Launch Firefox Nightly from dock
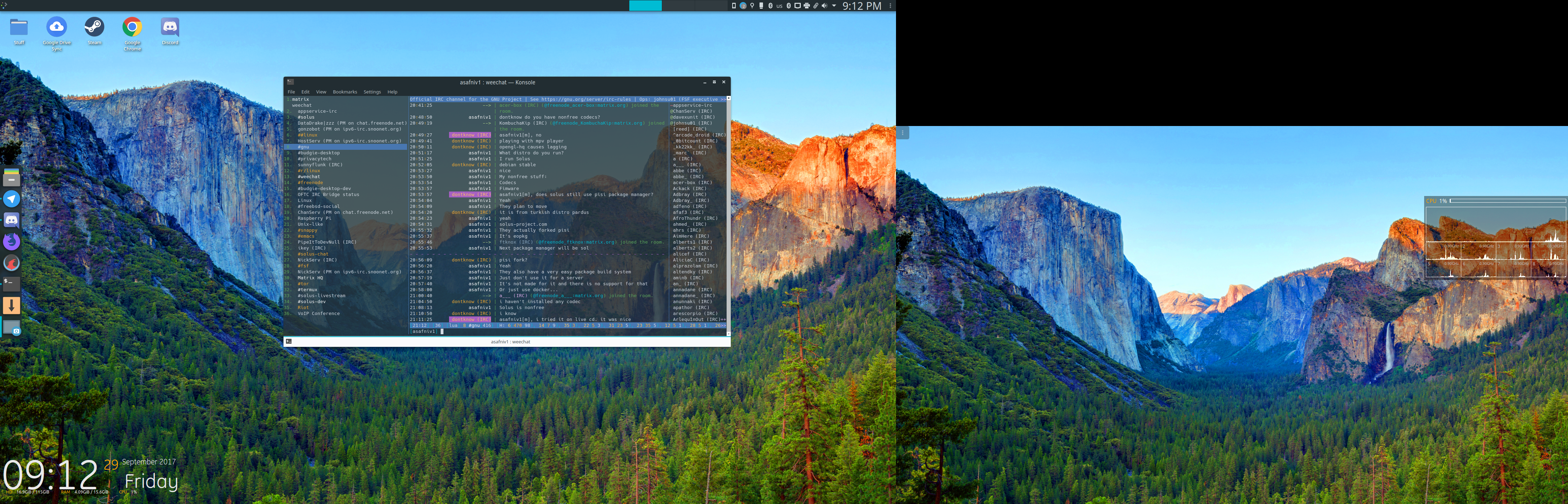Viewport: 1568px width, 504px height. point(12,241)
